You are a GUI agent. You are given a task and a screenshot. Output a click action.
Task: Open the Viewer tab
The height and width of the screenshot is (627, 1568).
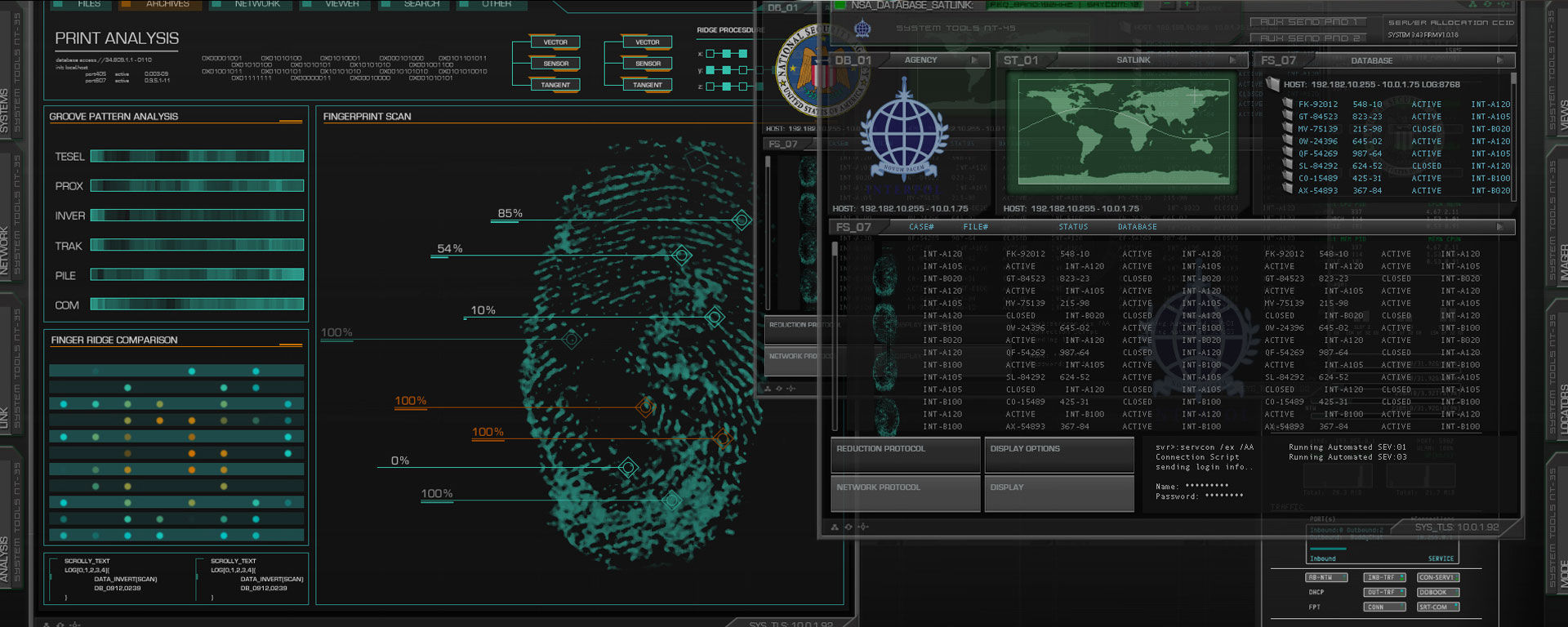342,5
